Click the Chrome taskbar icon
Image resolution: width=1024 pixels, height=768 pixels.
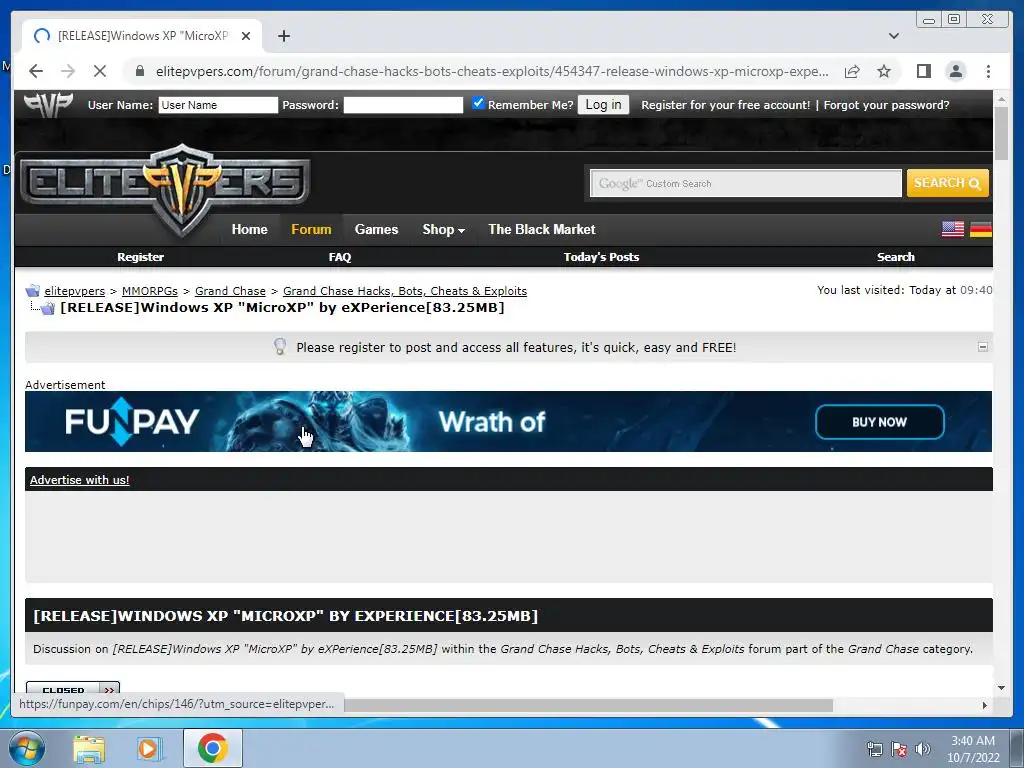pos(213,748)
